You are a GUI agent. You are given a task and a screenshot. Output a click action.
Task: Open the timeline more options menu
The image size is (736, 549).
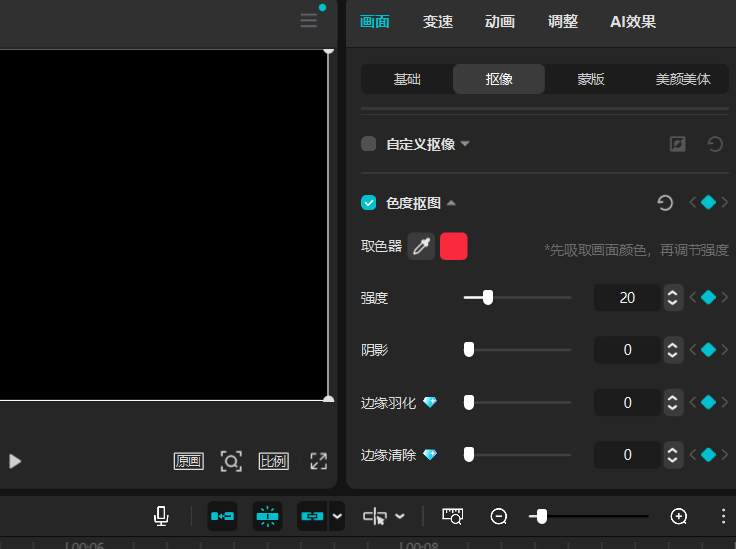point(723,516)
